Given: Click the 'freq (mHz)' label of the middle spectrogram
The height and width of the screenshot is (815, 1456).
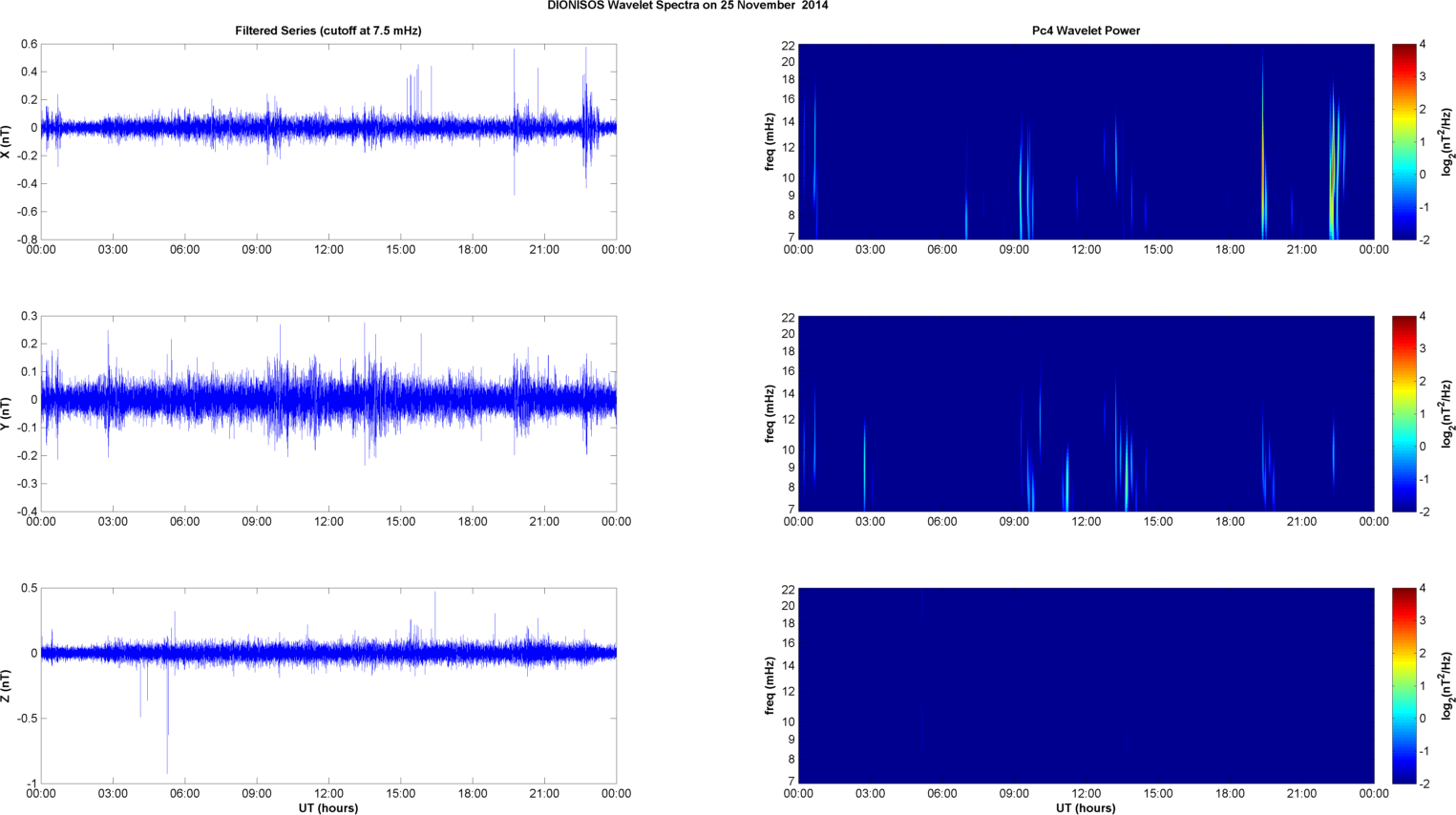Looking at the screenshot, I should tap(770, 413).
